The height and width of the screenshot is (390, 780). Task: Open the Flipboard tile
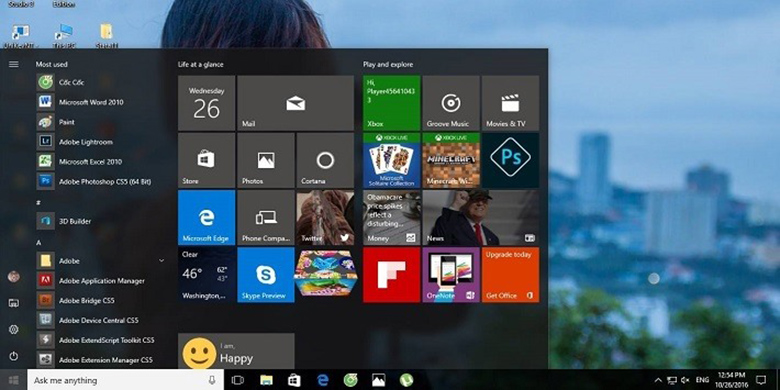click(x=391, y=275)
